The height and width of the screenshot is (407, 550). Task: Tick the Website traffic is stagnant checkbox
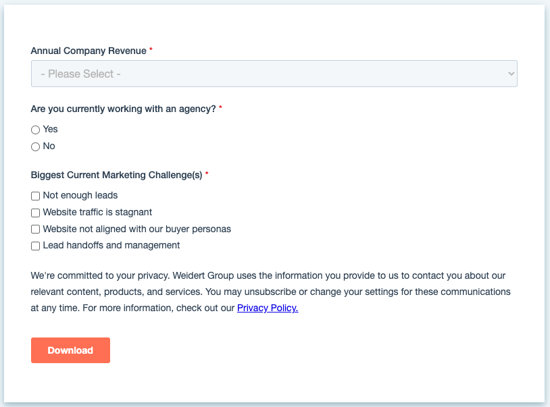tap(35, 213)
